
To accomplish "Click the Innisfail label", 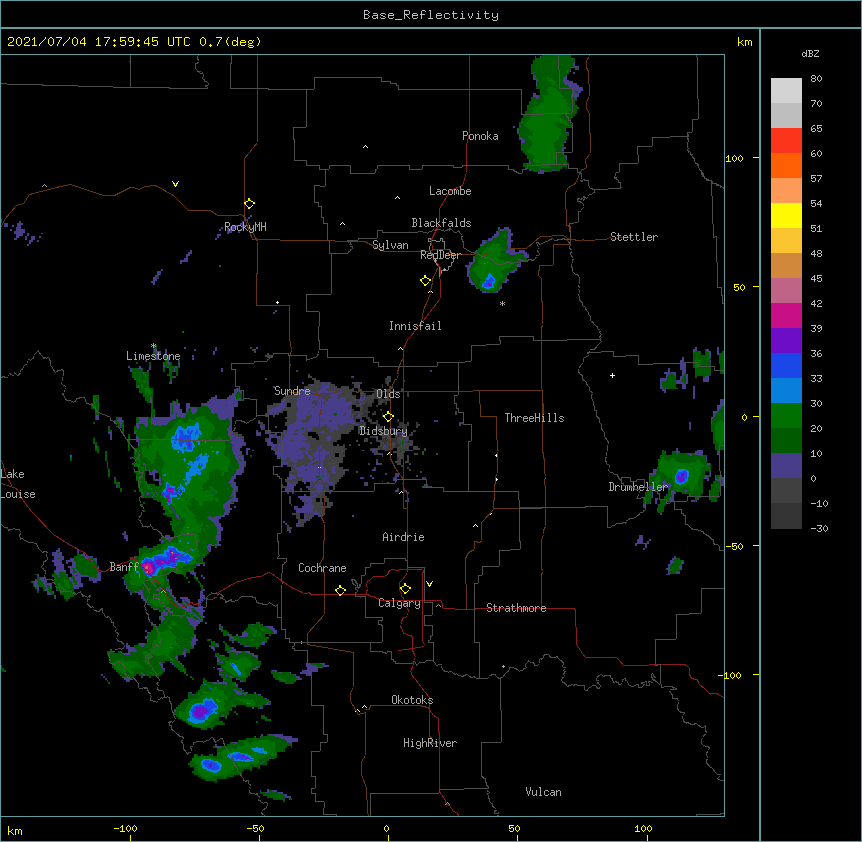I will click(x=415, y=326).
